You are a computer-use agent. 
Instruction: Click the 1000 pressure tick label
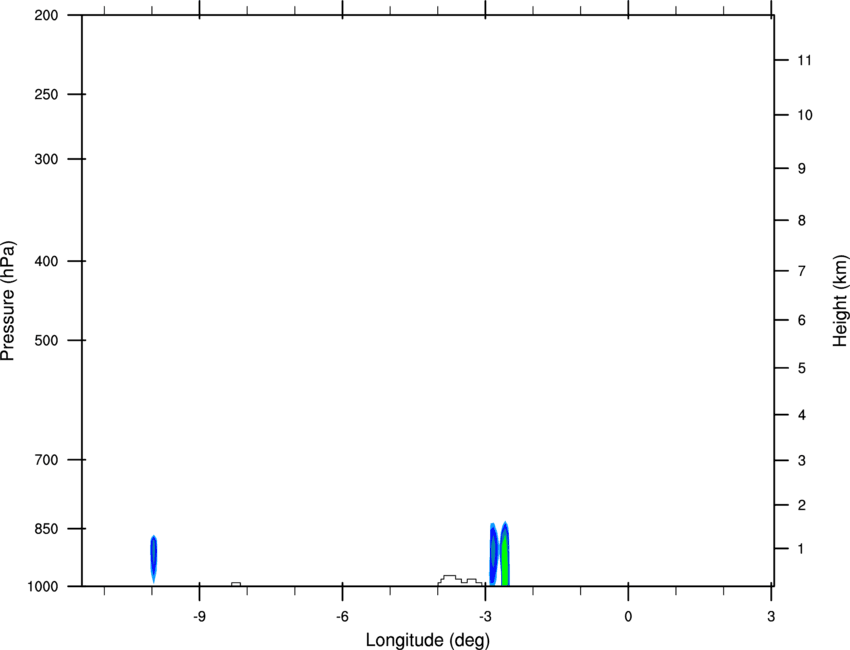42,586
